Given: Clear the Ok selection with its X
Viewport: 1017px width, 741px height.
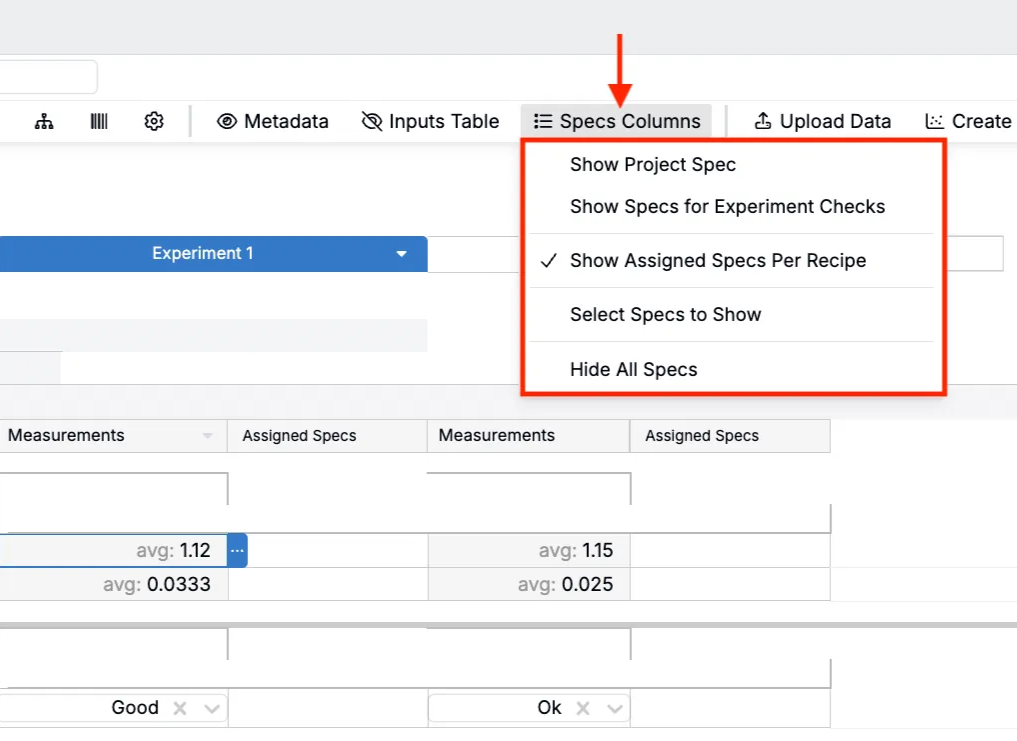Looking at the screenshot, I should click(x=583, y=708).
